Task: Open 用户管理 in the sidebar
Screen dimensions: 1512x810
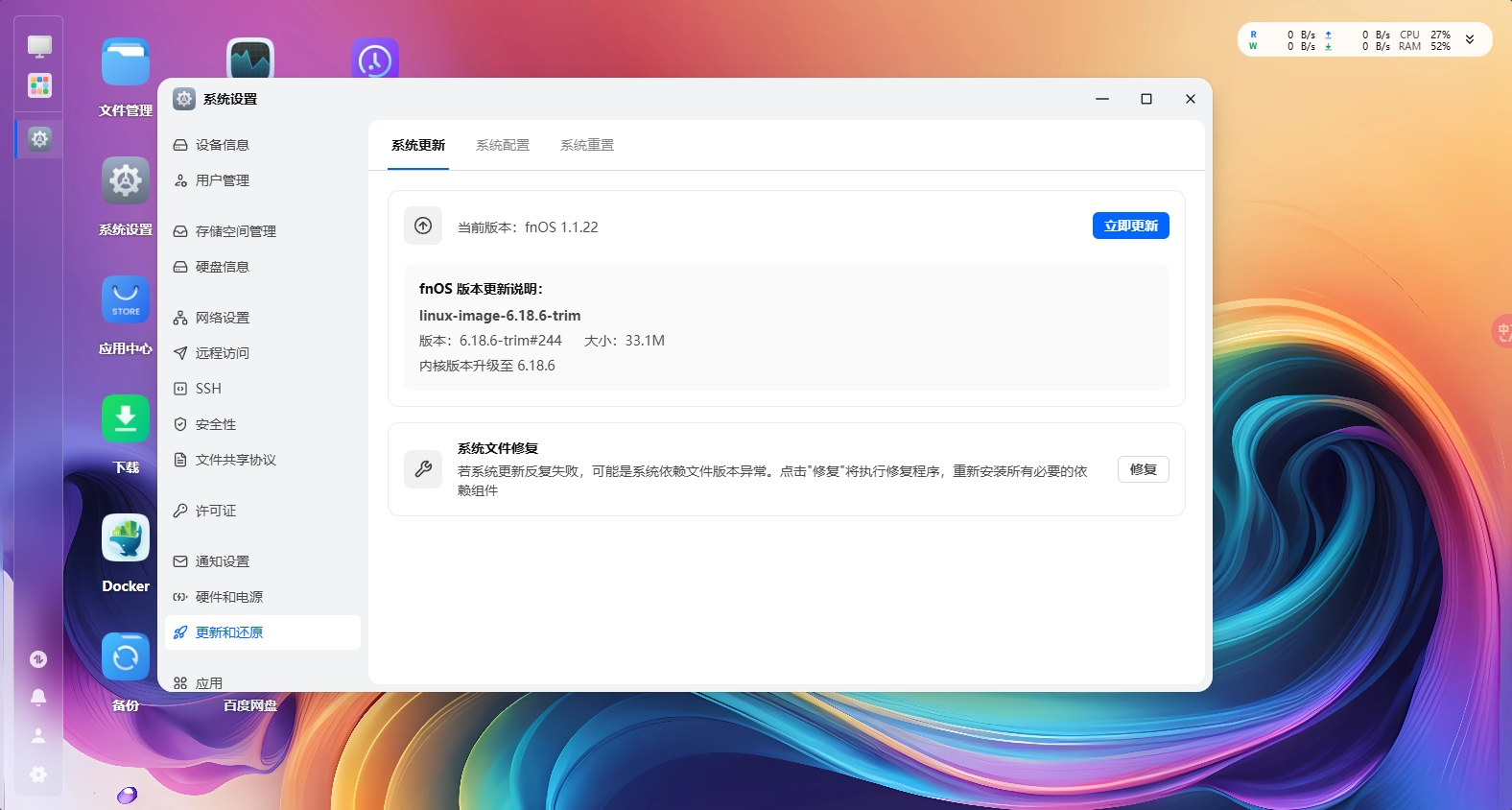Action: [x=263, y=180]
